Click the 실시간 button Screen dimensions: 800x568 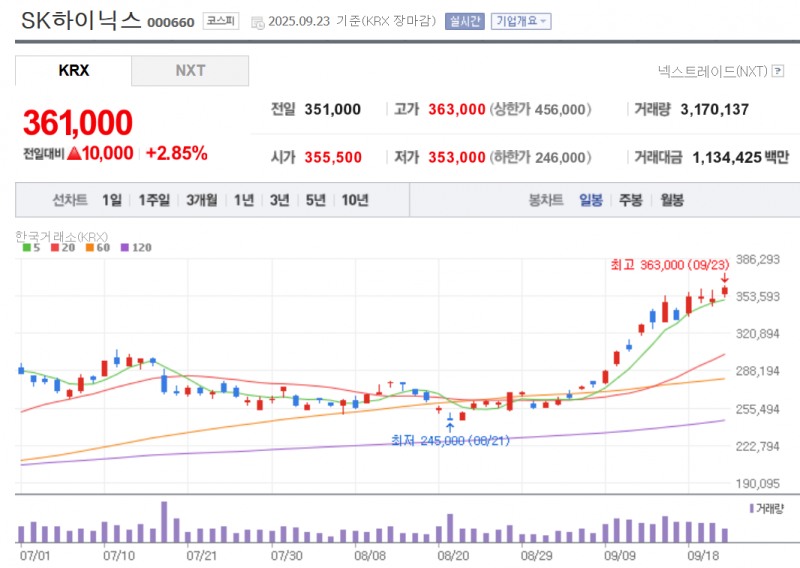(464, 21)
